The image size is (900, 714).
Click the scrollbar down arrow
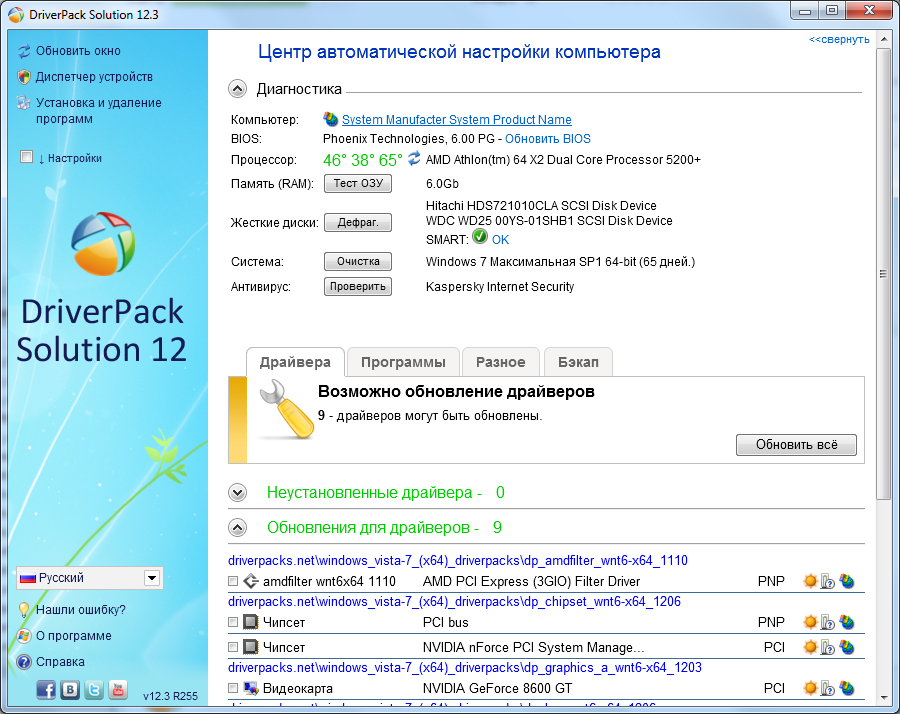point(883,698)
